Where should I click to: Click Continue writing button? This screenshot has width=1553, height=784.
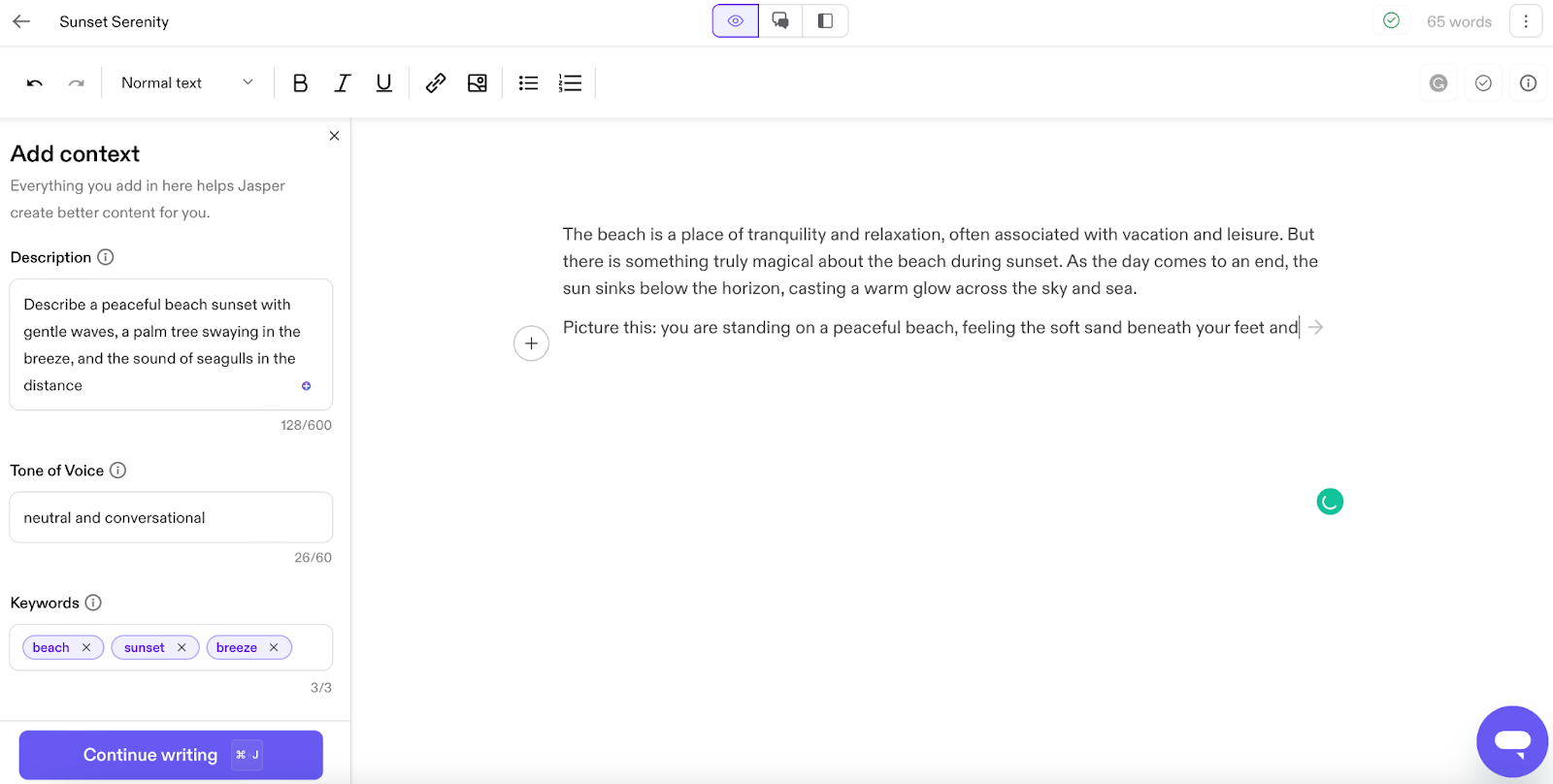[171, 755]
